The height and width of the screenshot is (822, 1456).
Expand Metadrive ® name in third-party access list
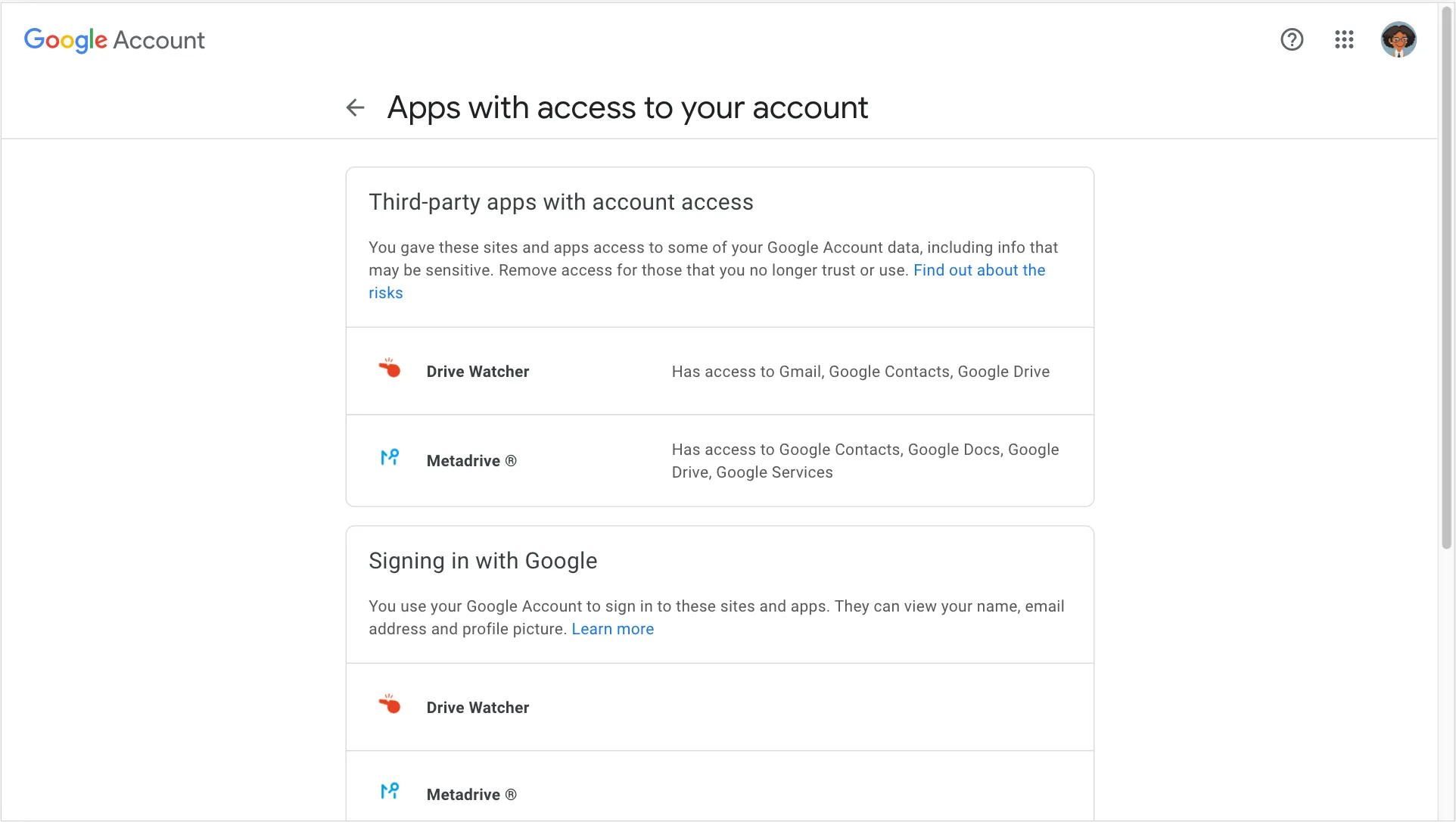[471, 461]
